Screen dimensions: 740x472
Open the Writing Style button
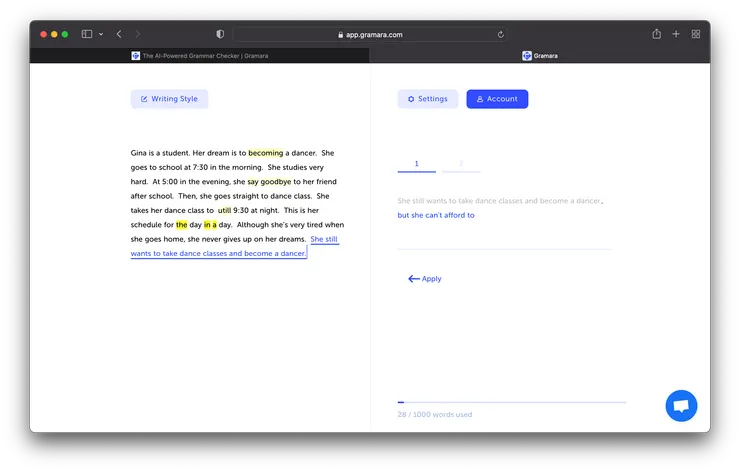pyautogui.click(x=169, y=99)
